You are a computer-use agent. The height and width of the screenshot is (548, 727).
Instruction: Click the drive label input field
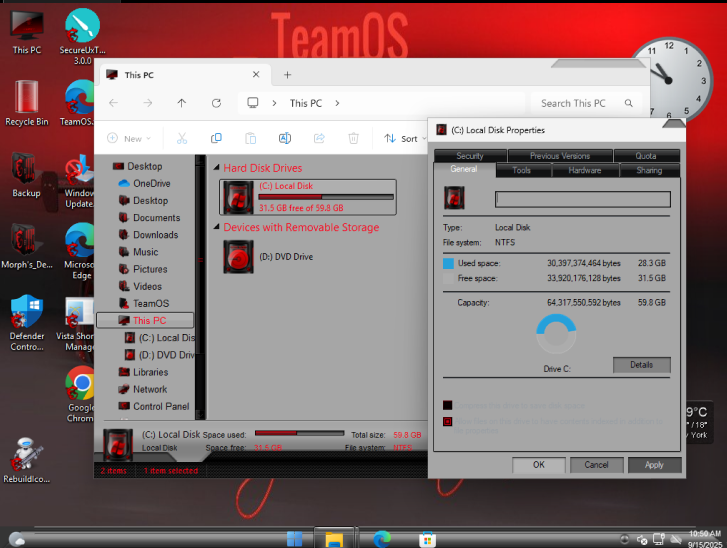[583, 199]
